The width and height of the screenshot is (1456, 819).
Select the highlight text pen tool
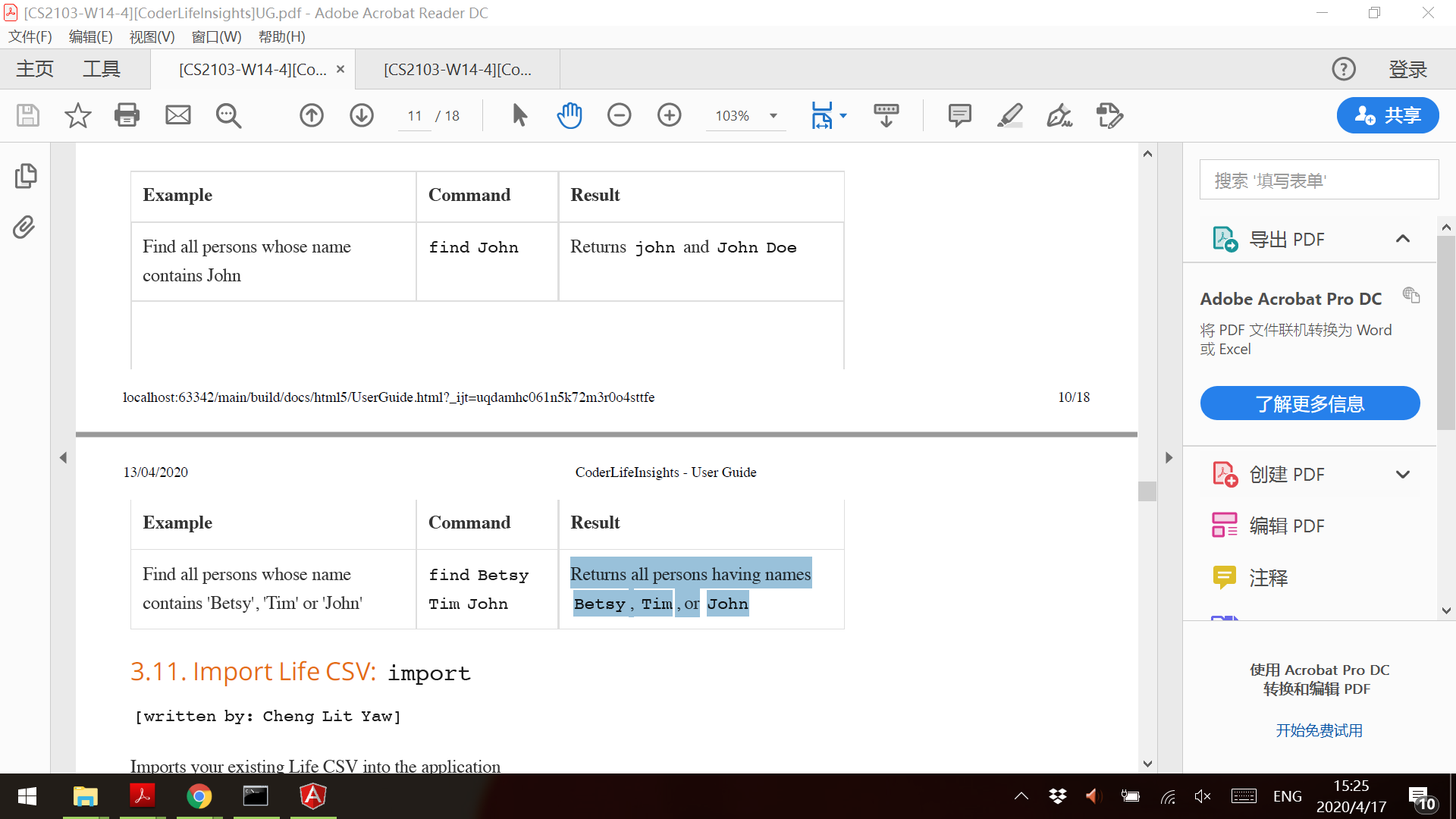(1009, 115)
